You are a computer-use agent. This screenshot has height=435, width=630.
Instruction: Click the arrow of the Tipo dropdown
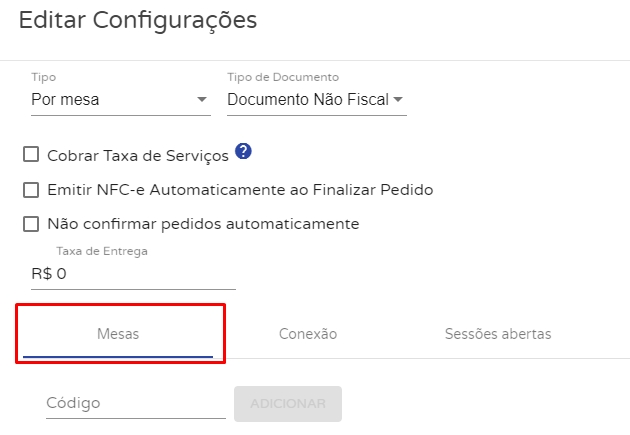click(x=202, y=100)
